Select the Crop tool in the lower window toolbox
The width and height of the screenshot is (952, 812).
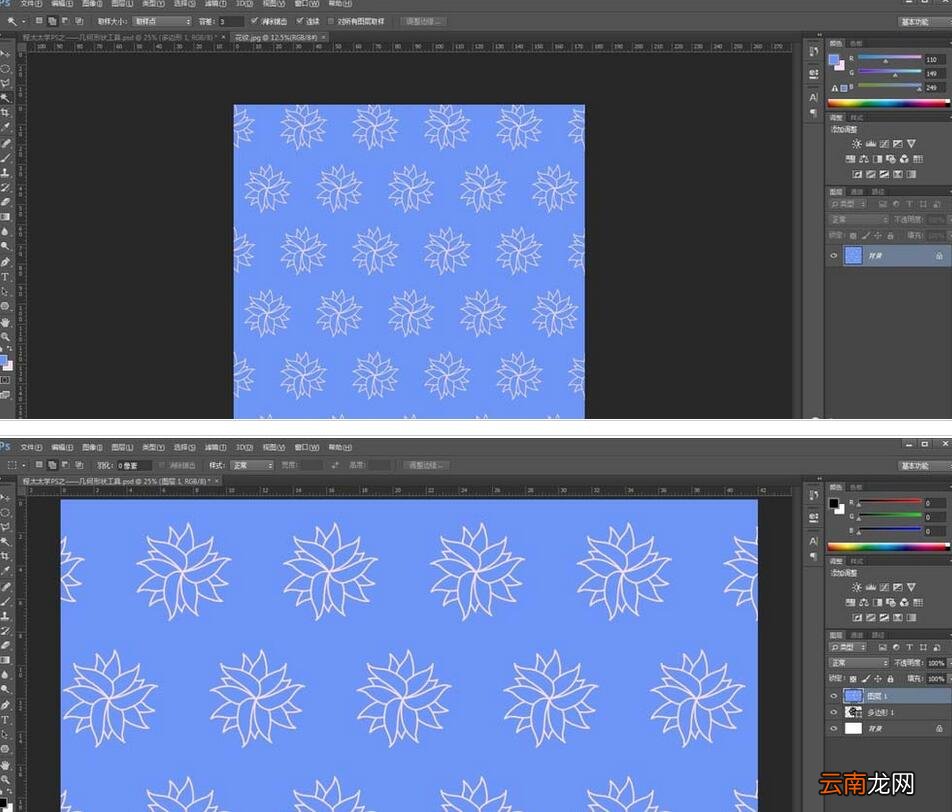point(5,556)
